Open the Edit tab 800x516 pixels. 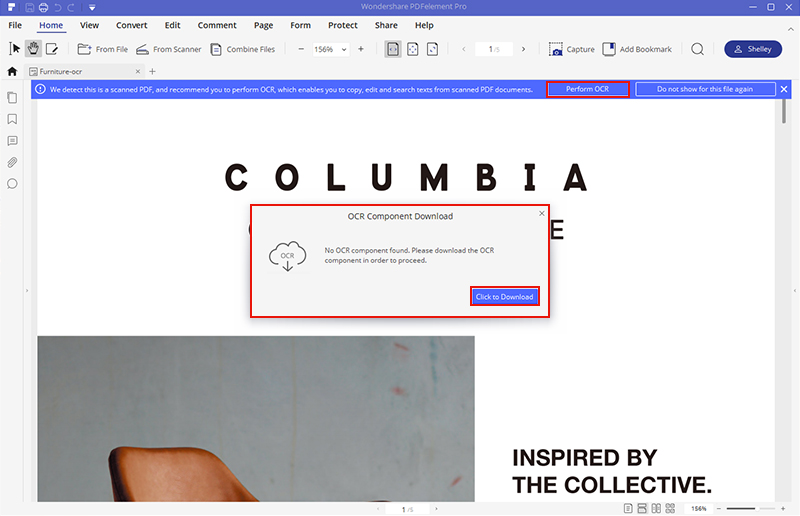172,25
